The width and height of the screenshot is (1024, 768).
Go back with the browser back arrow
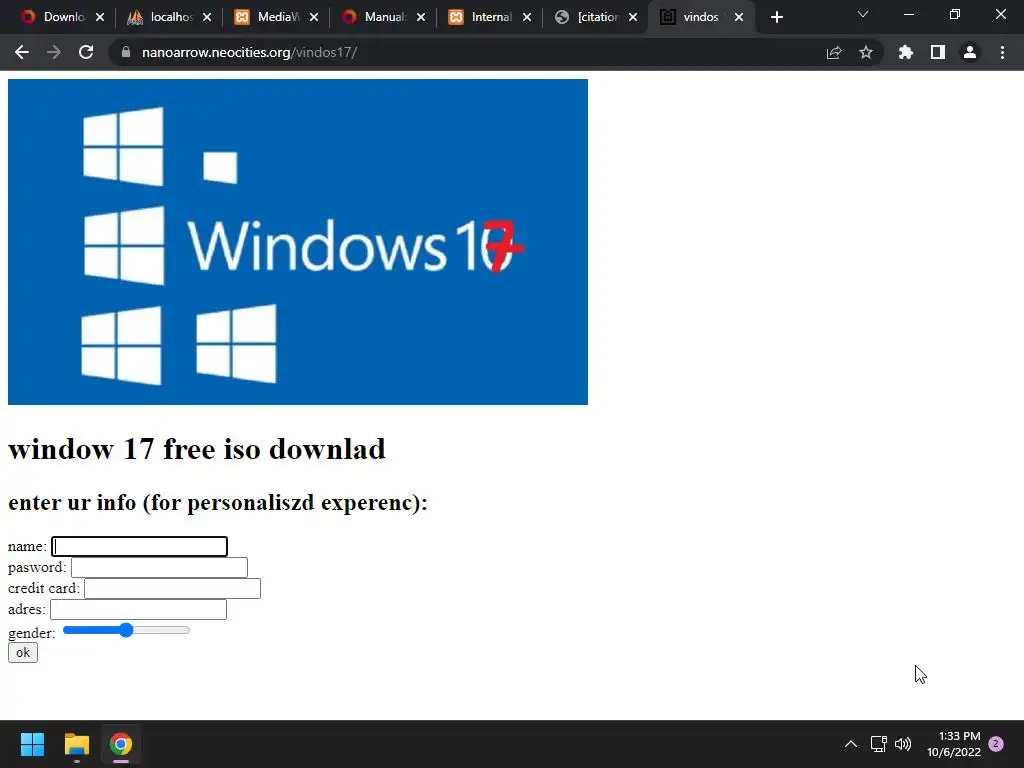(22, 52)
